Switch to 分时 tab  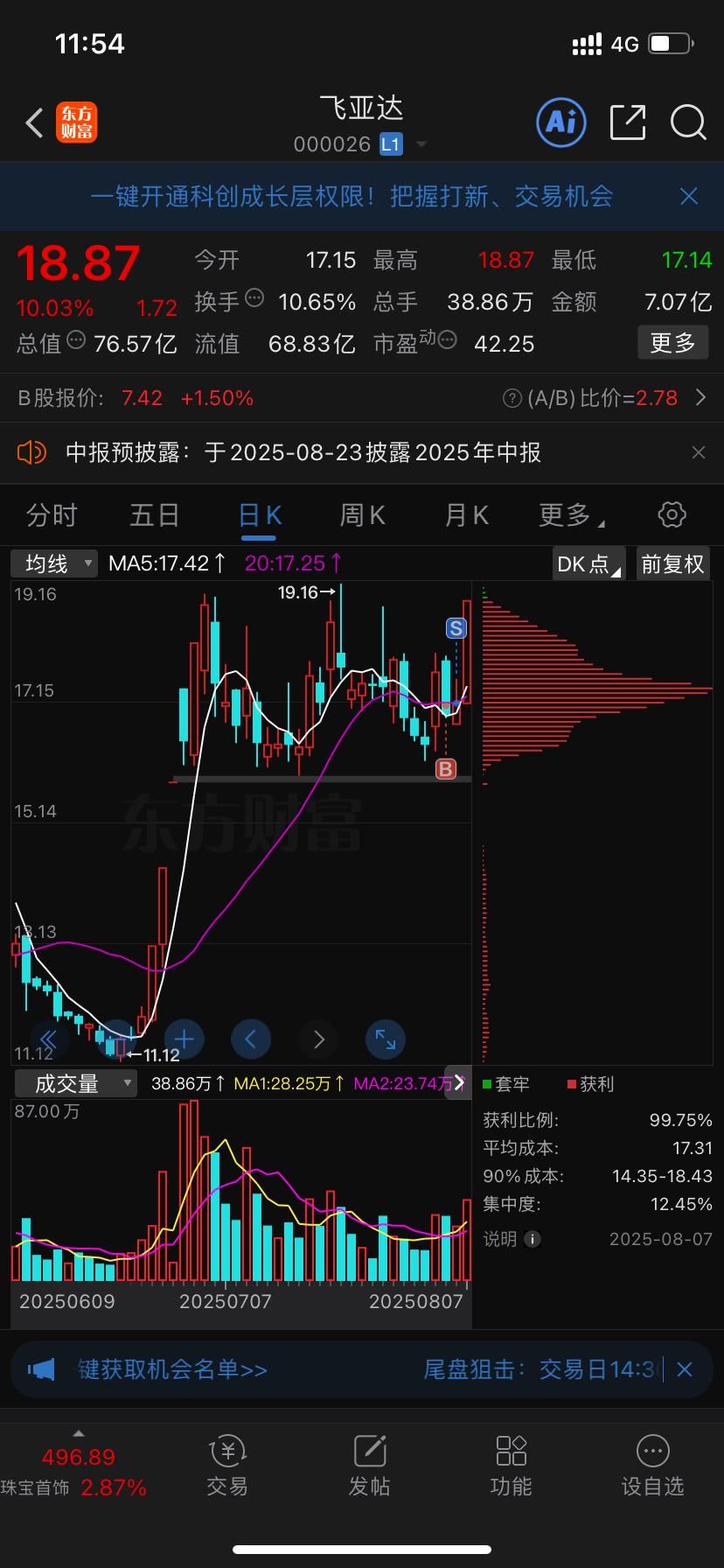click(52, 515)
